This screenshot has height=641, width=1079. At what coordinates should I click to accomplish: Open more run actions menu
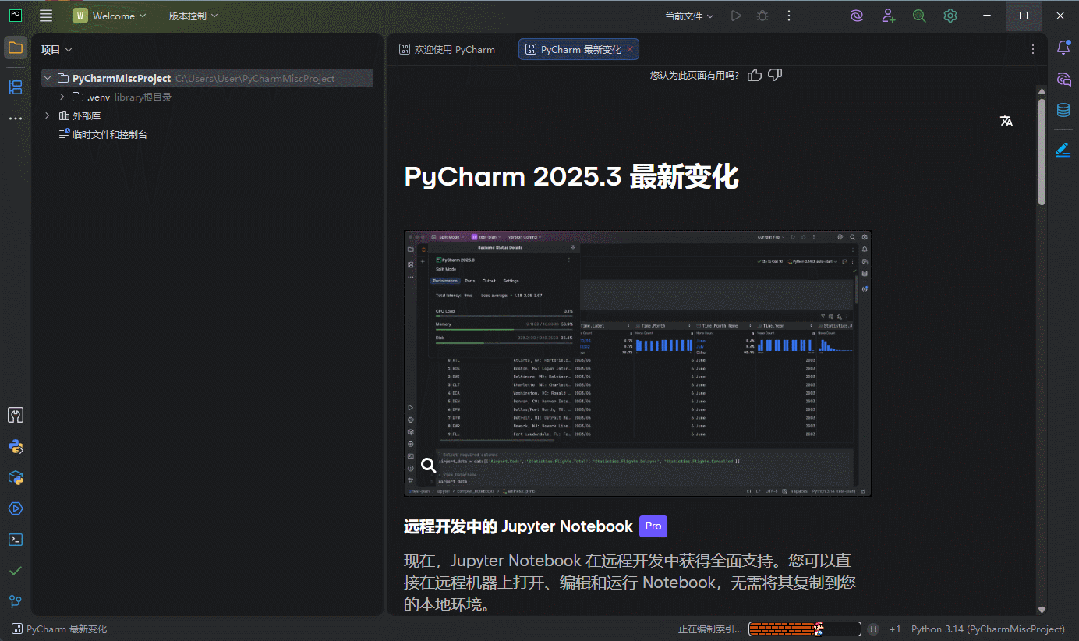click(789, 15)
